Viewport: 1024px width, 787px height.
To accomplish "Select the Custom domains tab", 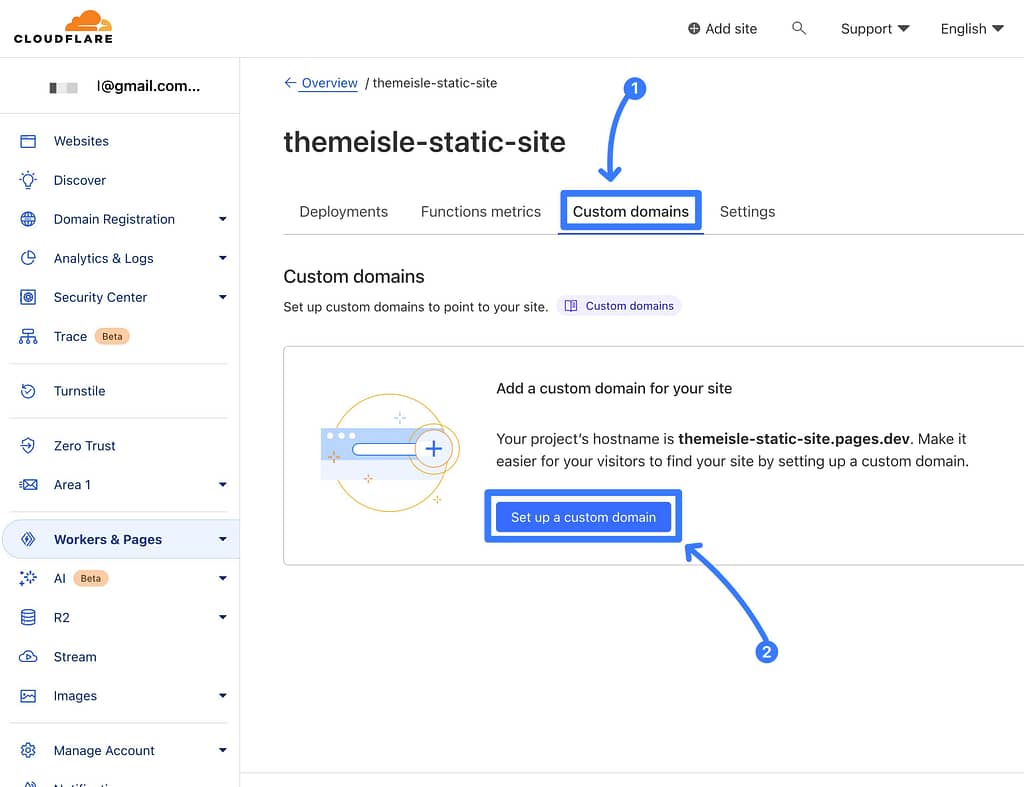I will point(630,212).
